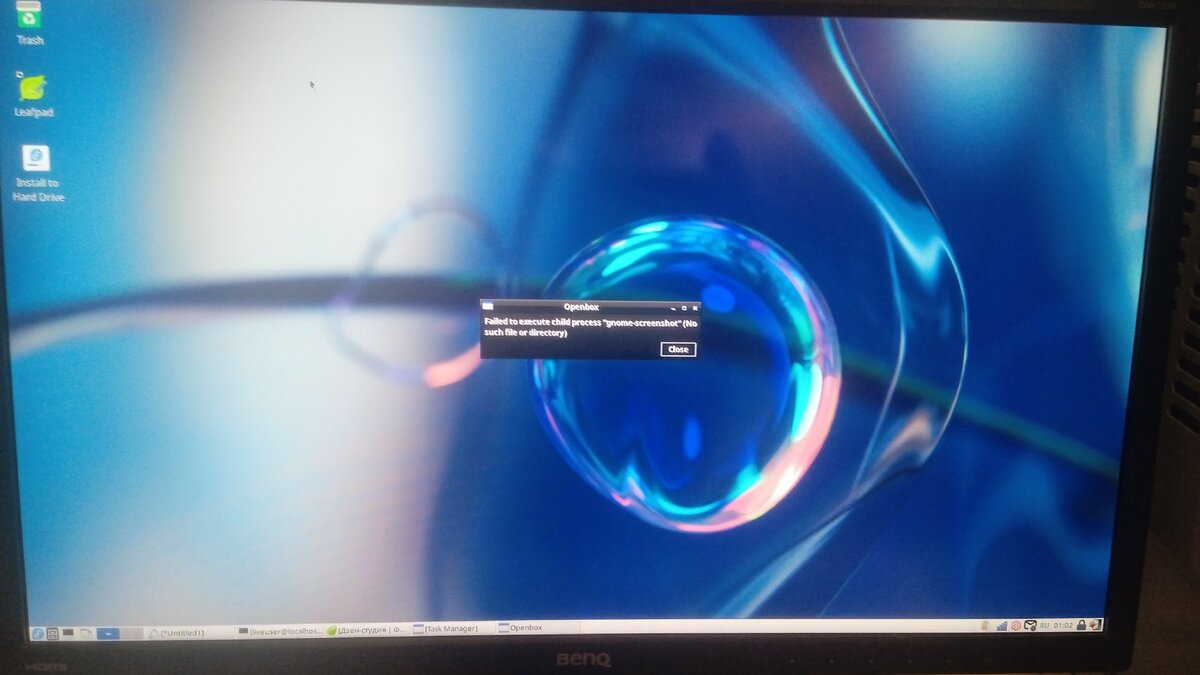The image size is (1200, 675).
Task: Click Close on the Openbox error dialog
Action: (x=677, y=349)
